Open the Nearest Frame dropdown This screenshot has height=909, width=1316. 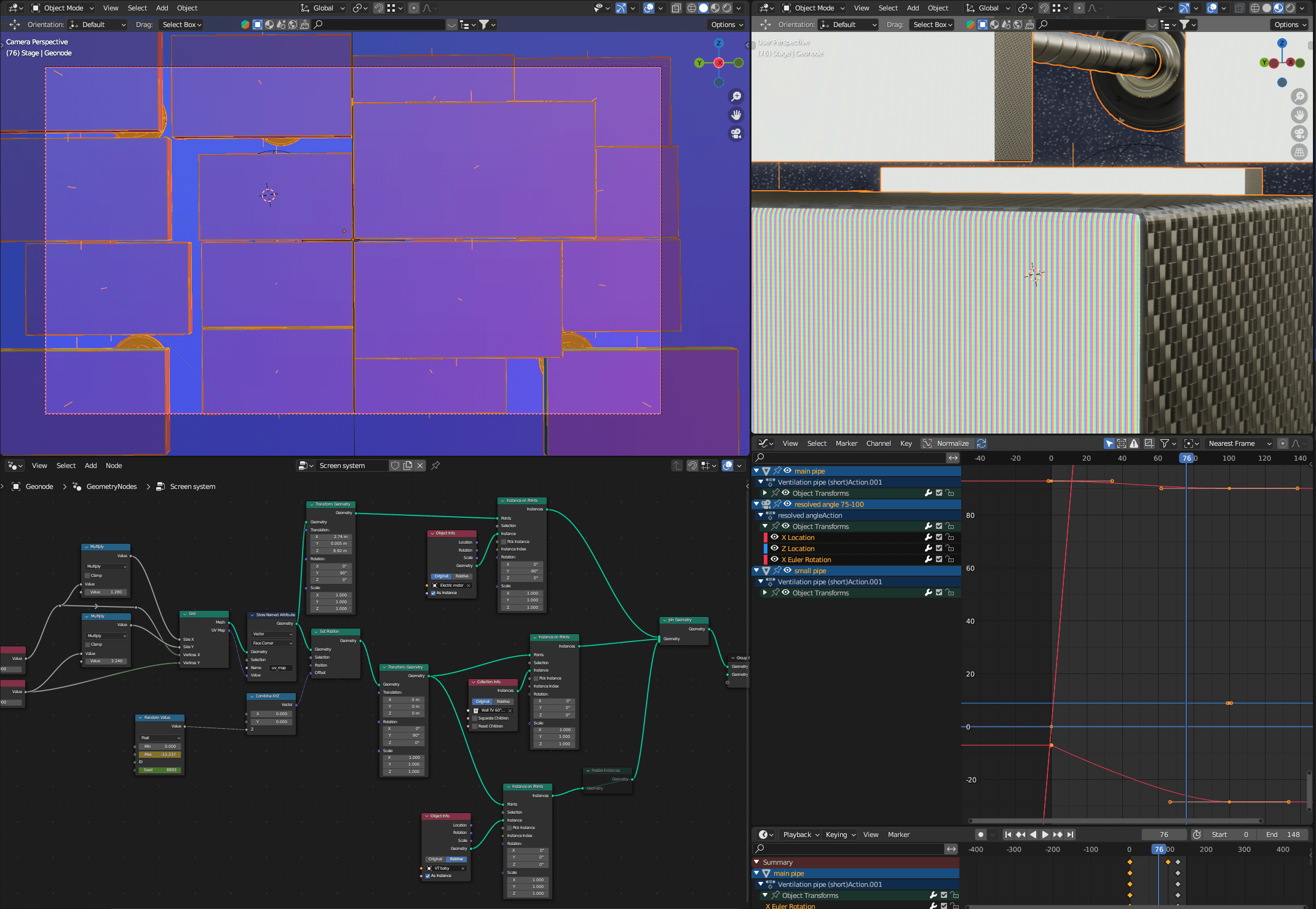1239,443
